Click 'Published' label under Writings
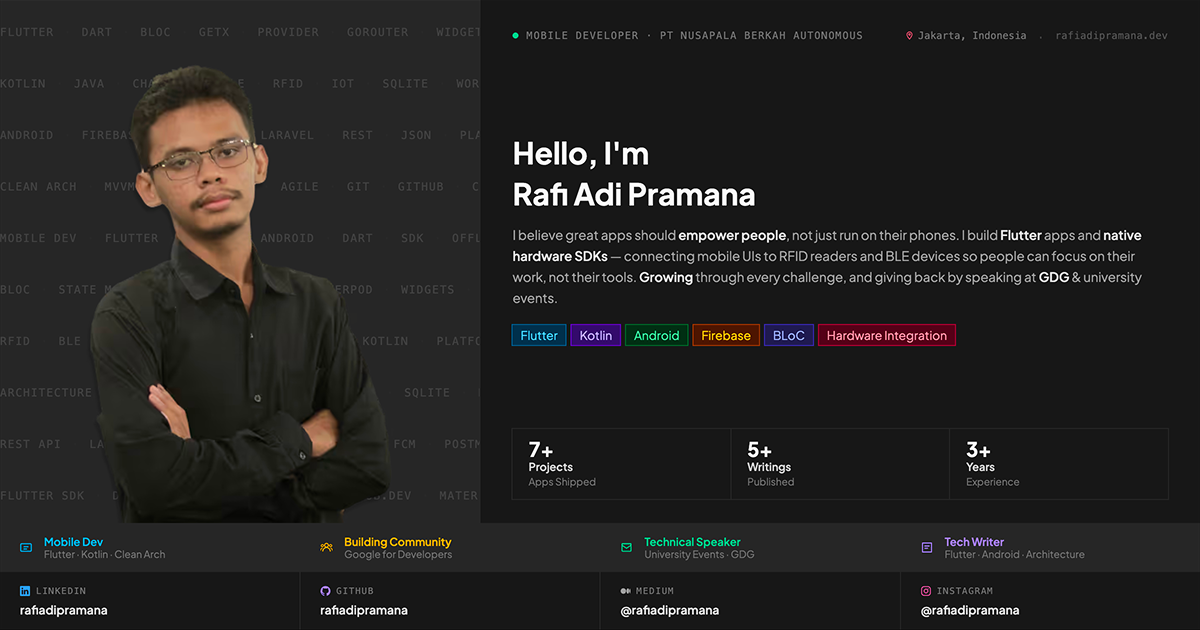This screenshot has width=1200, height=630. click(771, 482)
